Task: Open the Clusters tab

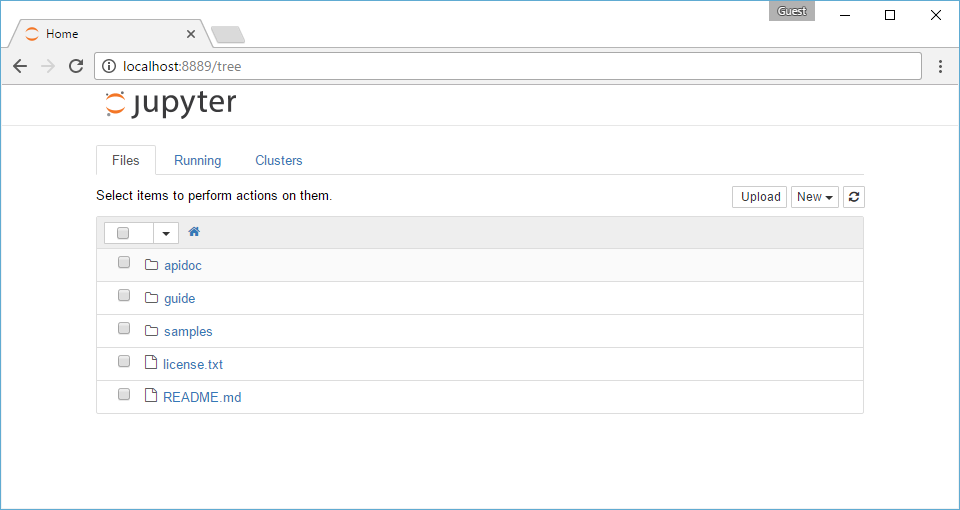Action: pos(278,160)
